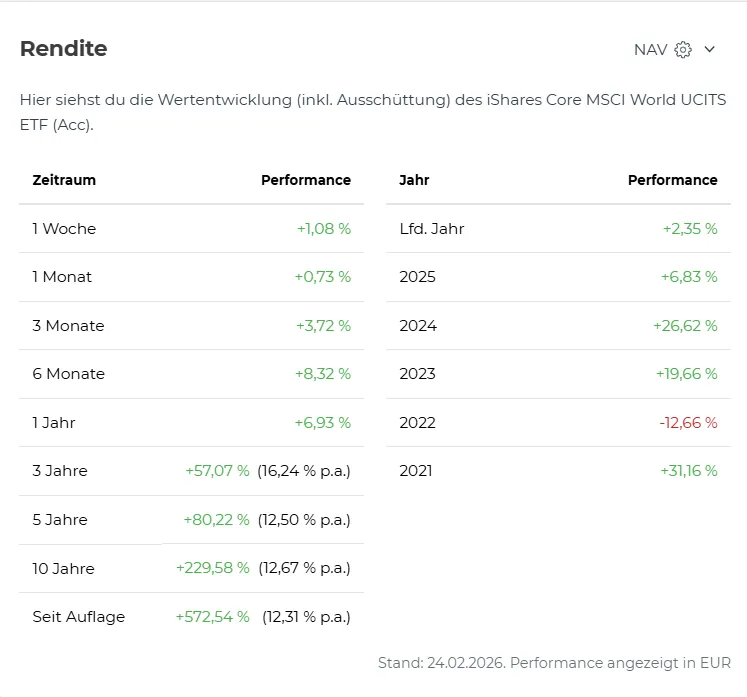Click the NAV label text
The width and height of the screenshot is (747, 697).
coord(650,50)
